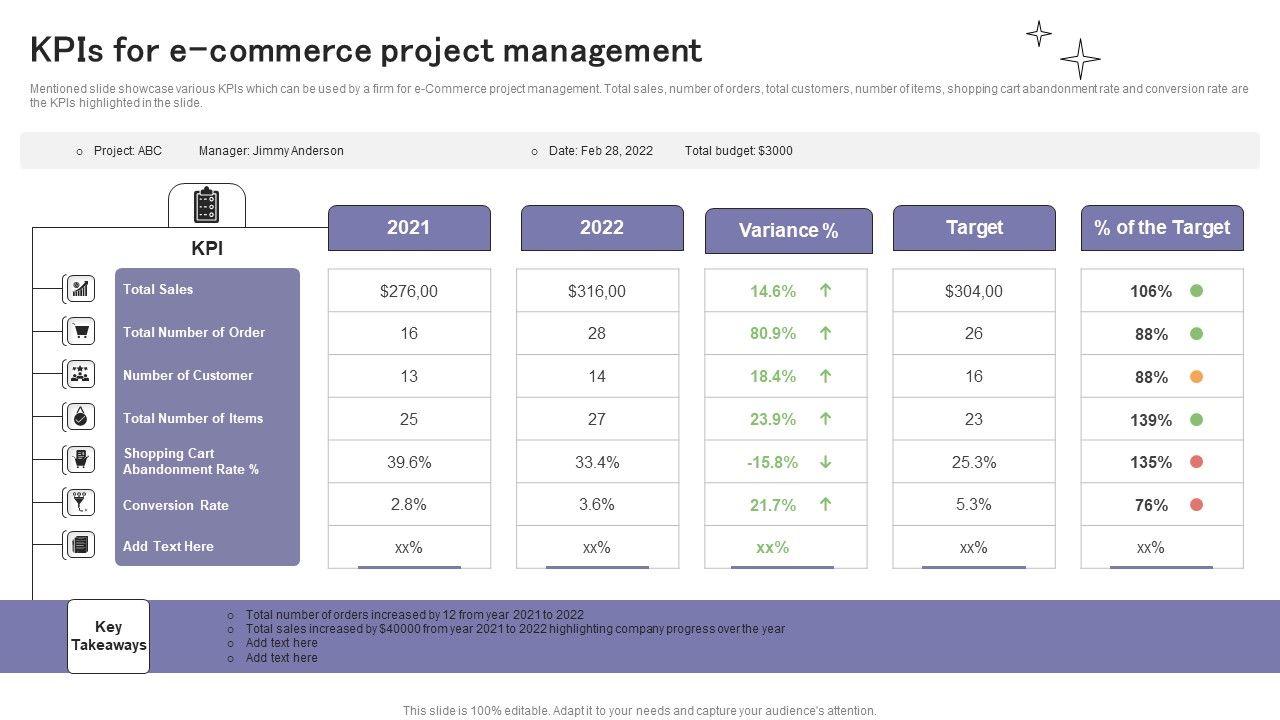Click the Total Number of Order row label
Image resolution: width=1280 pixels, height=720 pixels.
click(x=194, y=332)
